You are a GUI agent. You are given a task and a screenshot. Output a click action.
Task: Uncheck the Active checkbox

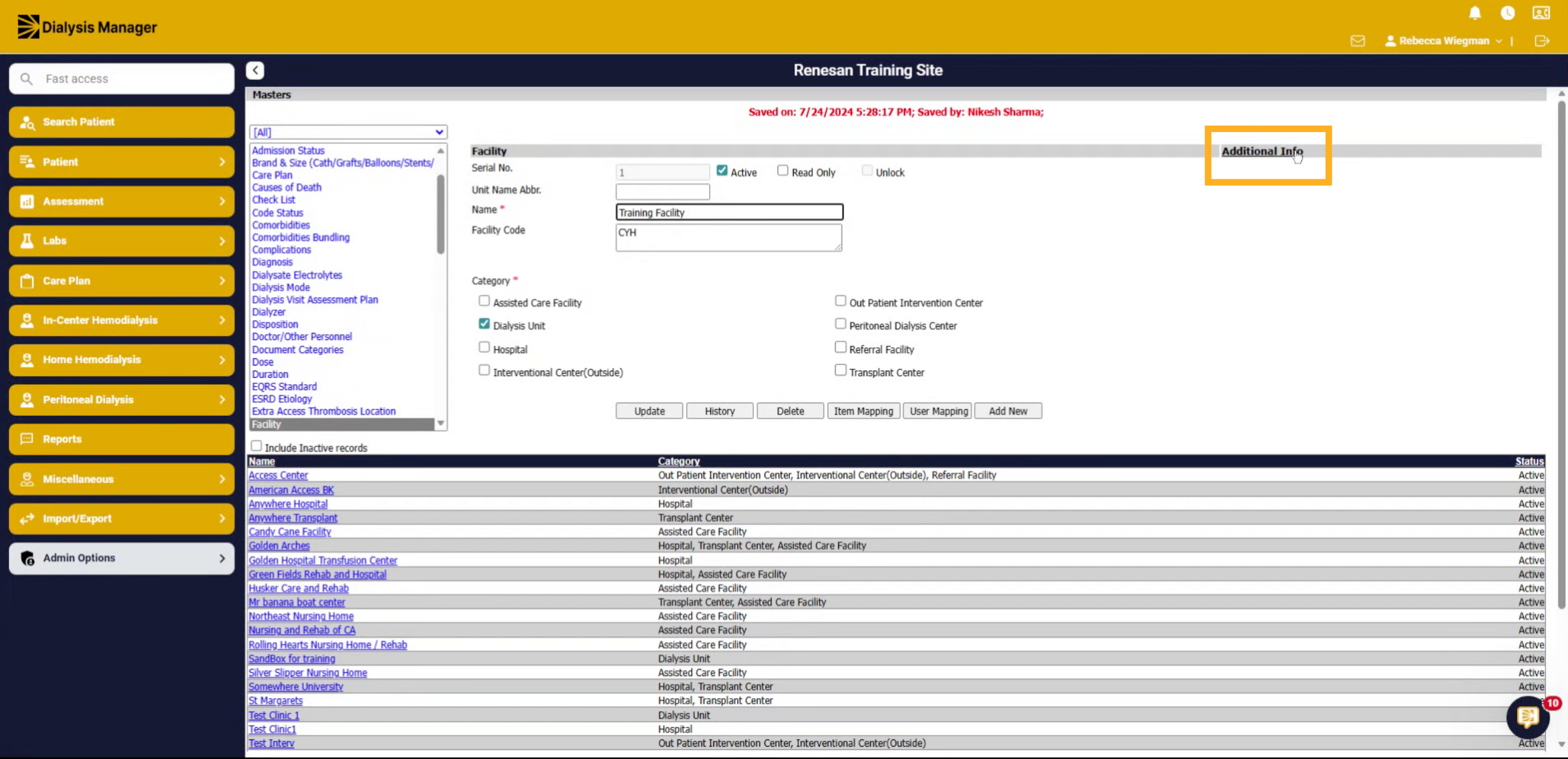point(721,171)
